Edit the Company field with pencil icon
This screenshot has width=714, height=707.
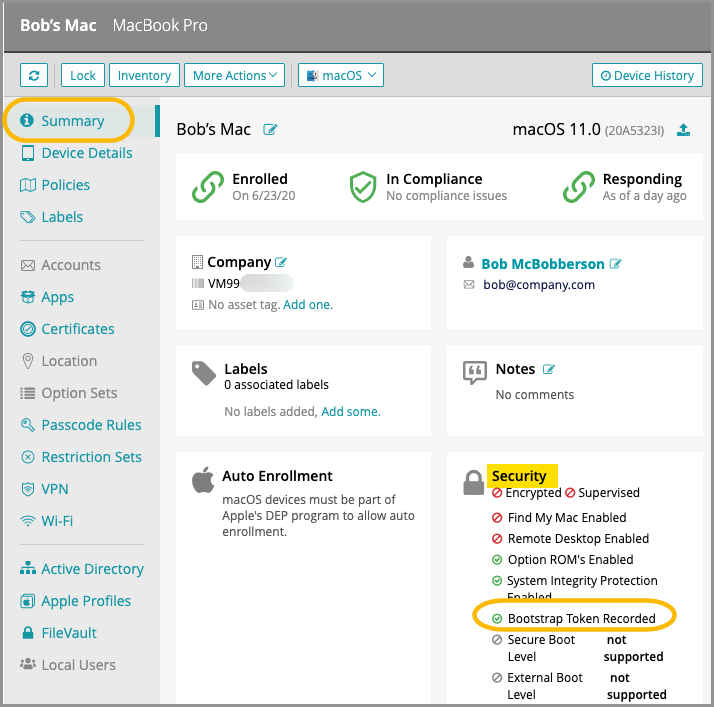coord(281,263)
